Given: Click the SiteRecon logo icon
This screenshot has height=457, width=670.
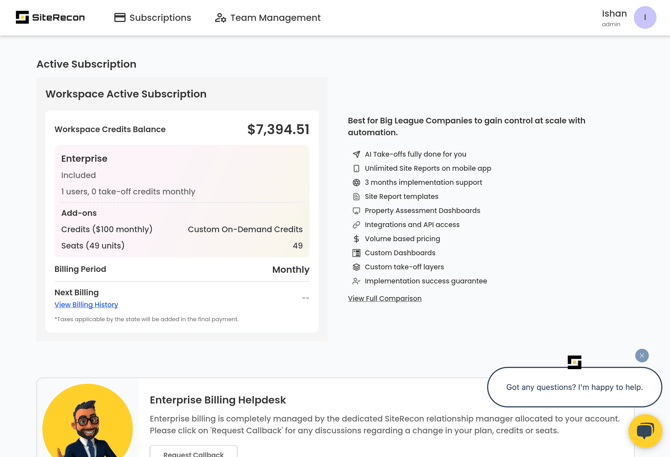Looking at the screenshot, I should 22,17.
